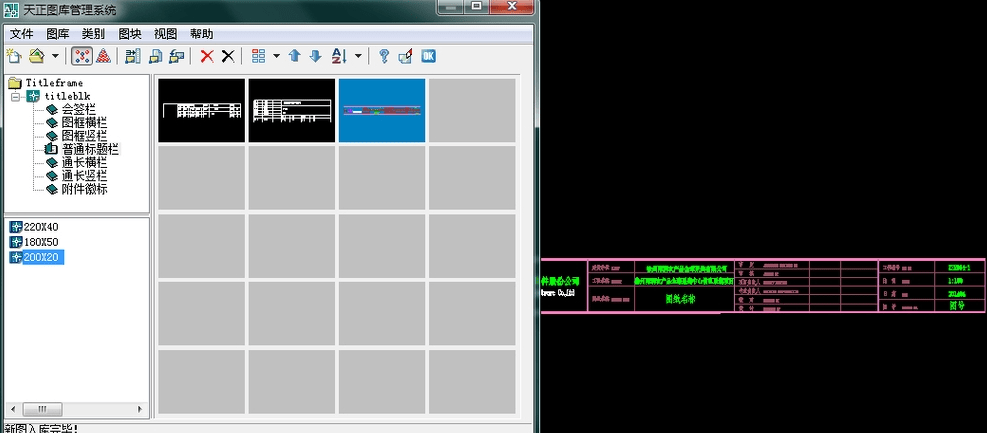Click the blue highlighted title block thumbnail
987x433 pixels.
pyautogui.click(x=382, y=110)
